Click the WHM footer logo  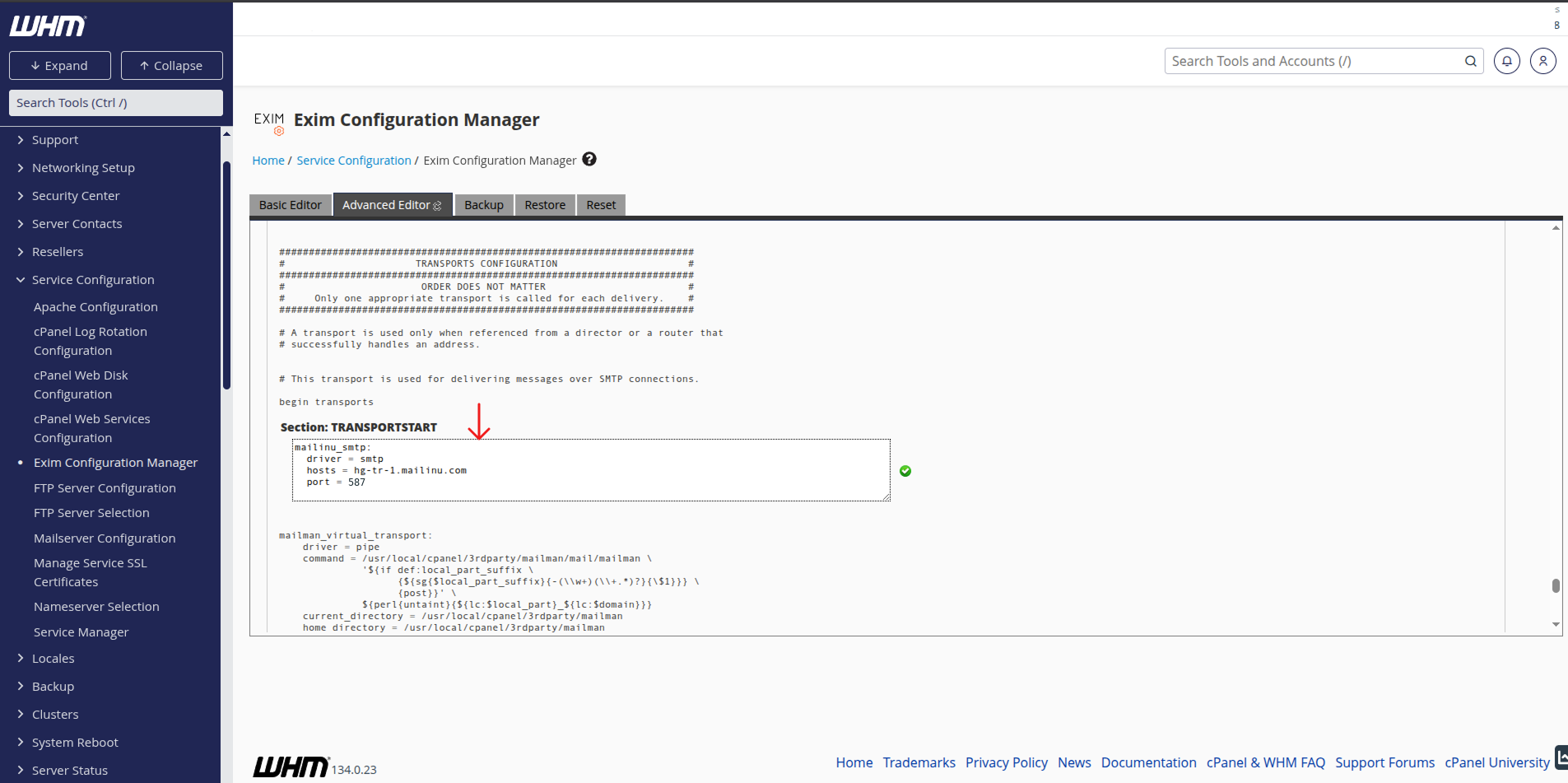[x=291, y=767]
